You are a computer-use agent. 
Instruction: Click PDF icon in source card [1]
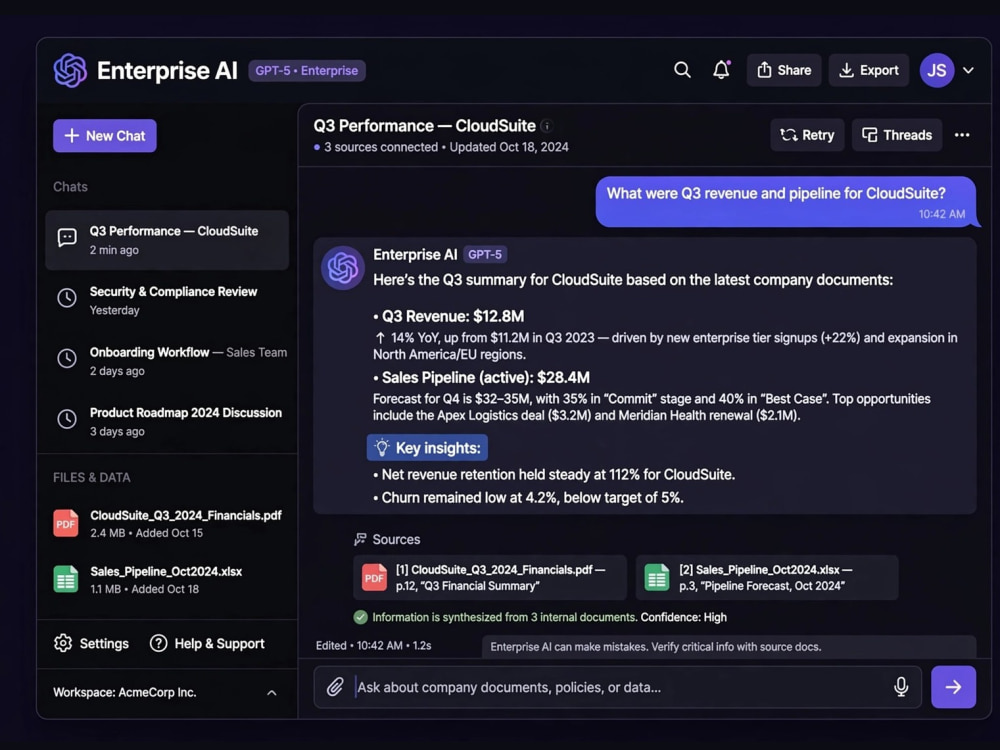(x=374, y=578)
